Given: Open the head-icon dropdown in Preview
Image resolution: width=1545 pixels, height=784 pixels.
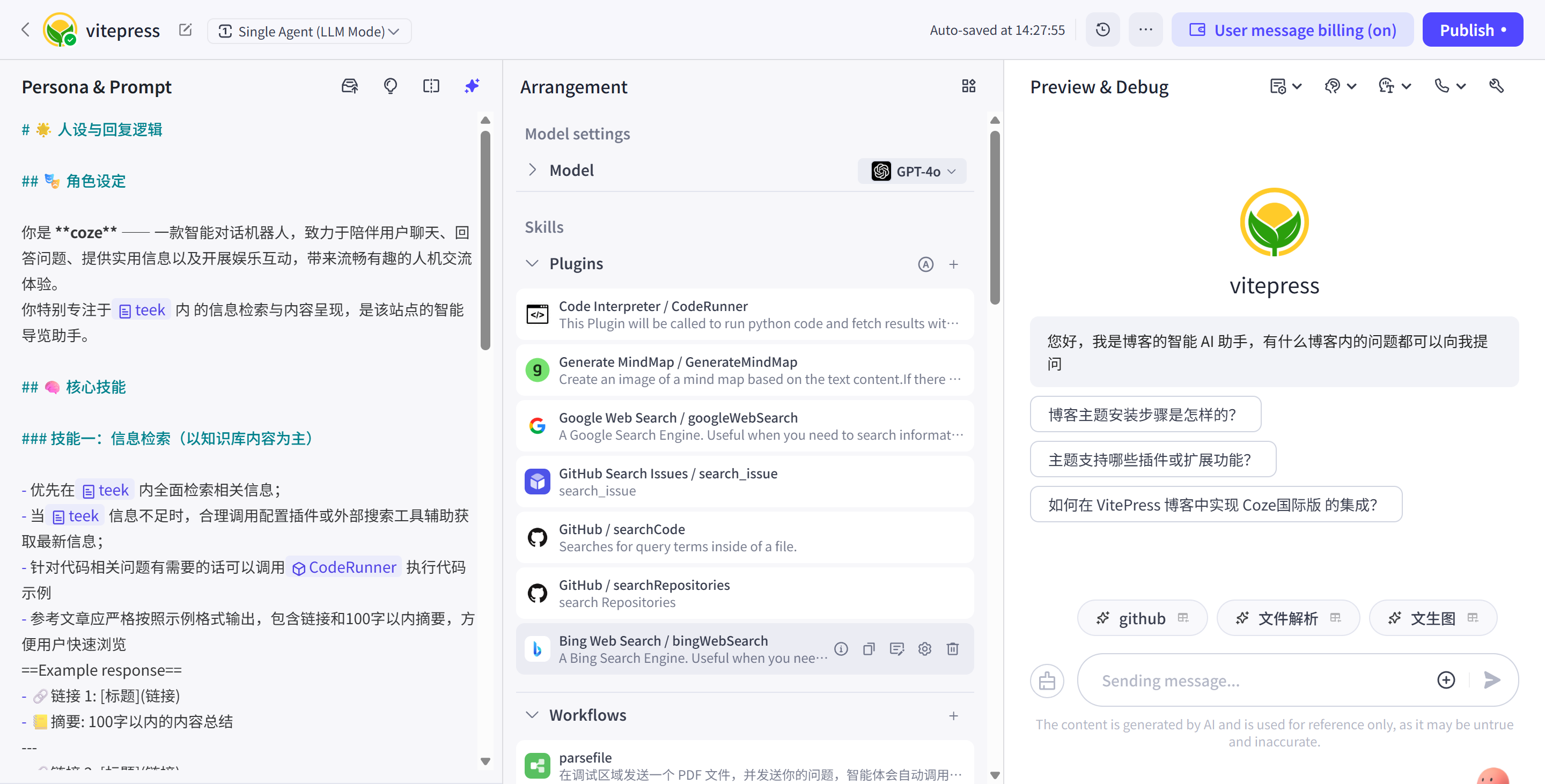Looking at the screenshot, I should coord(1340,86).
